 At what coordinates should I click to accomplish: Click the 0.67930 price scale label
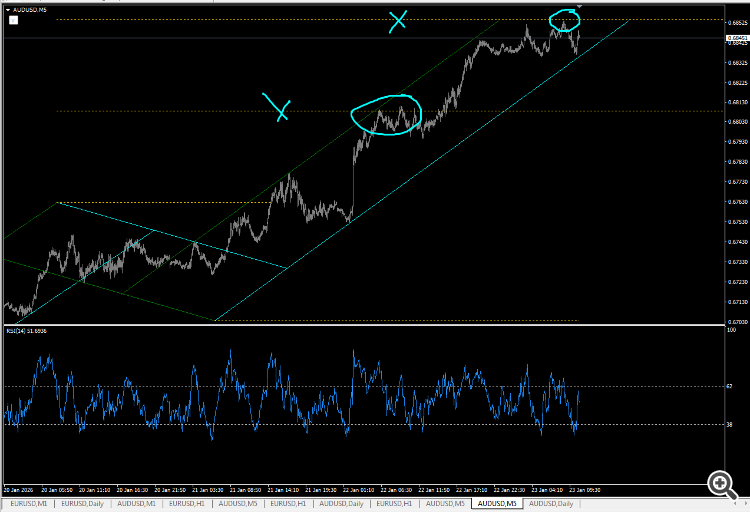point(738,142)
